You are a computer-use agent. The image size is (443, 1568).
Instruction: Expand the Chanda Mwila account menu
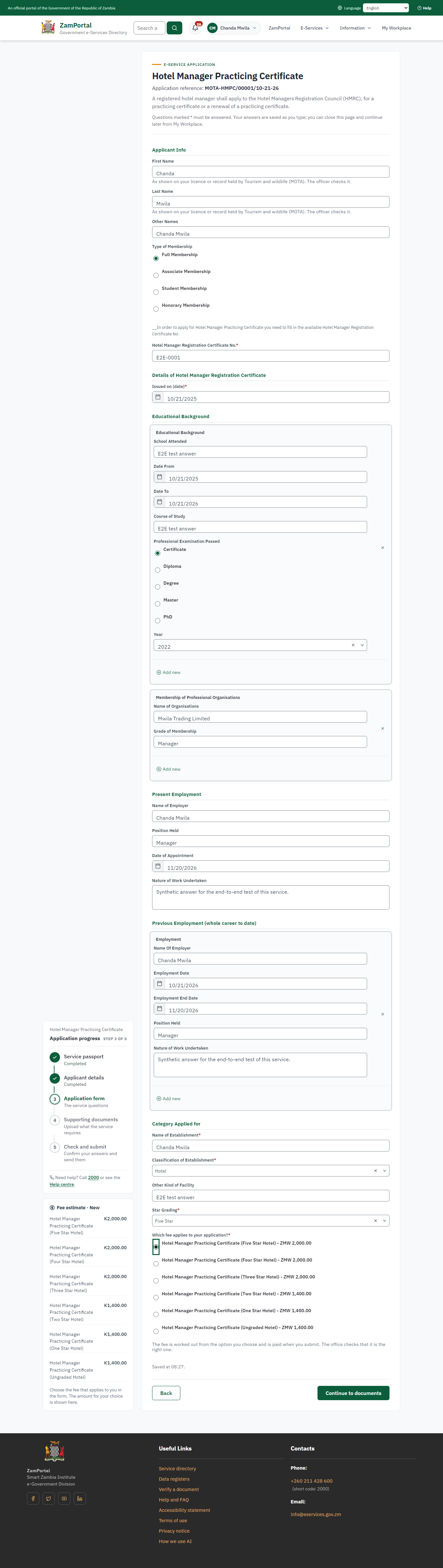tap(233, 28)
